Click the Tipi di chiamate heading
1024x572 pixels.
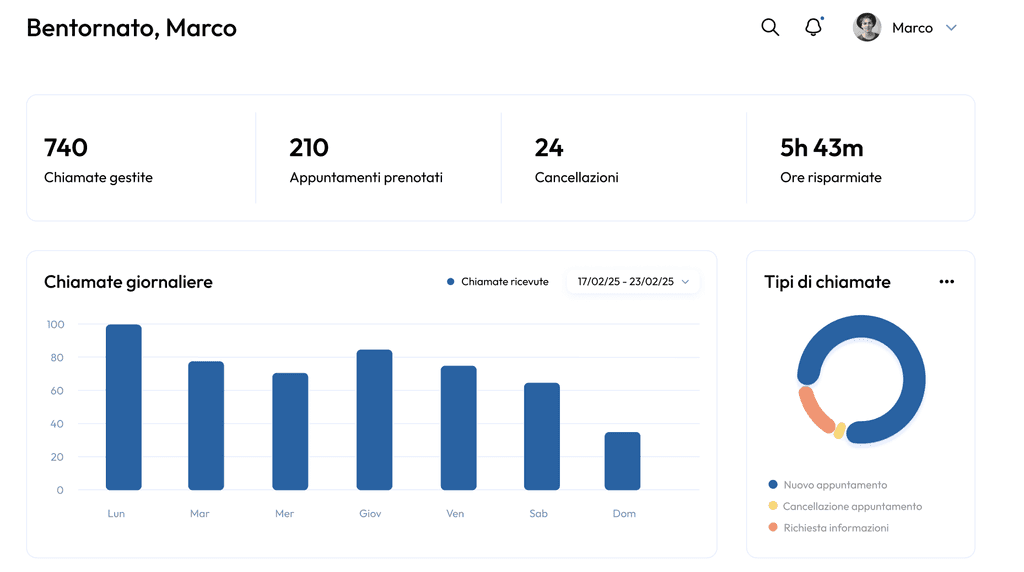coord(827,282)
